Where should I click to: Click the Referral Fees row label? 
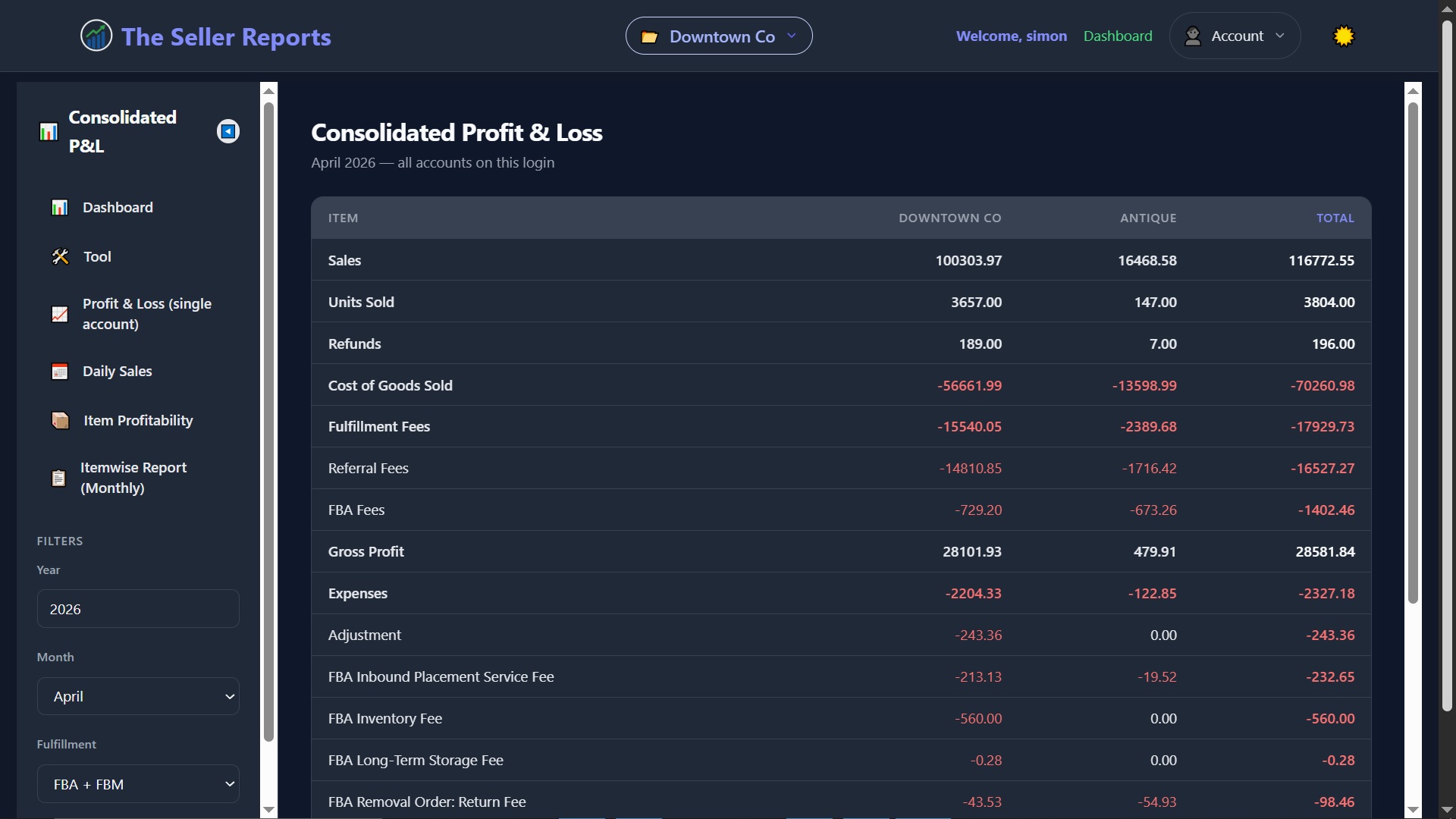point(368,468)
